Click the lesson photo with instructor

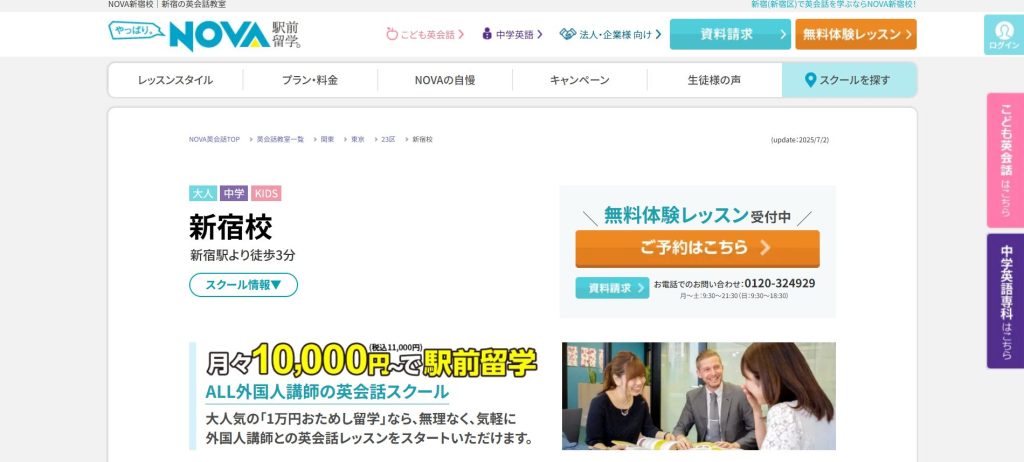[x=699, y=396]
